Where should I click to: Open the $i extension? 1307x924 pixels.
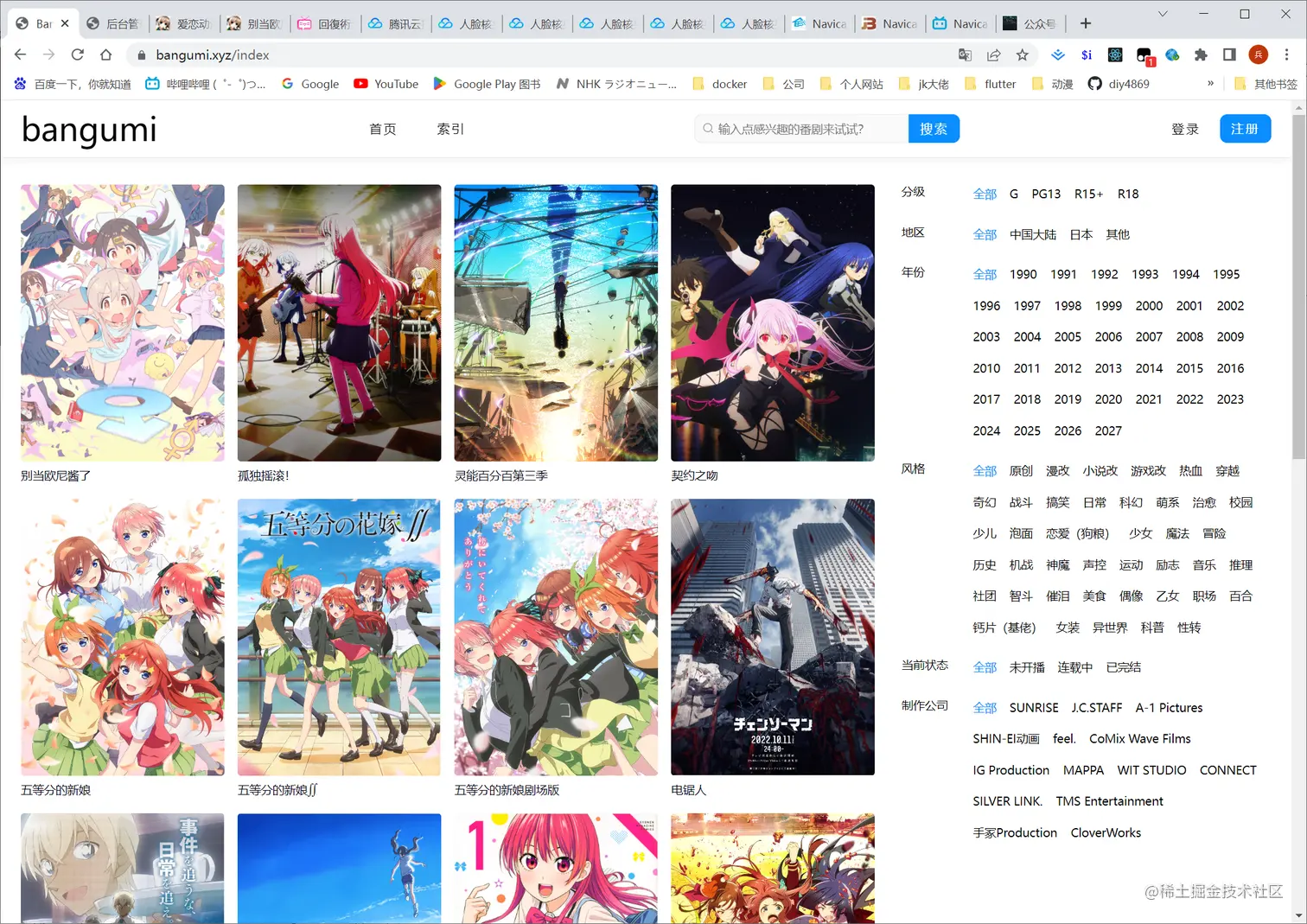pos(1087,55)
